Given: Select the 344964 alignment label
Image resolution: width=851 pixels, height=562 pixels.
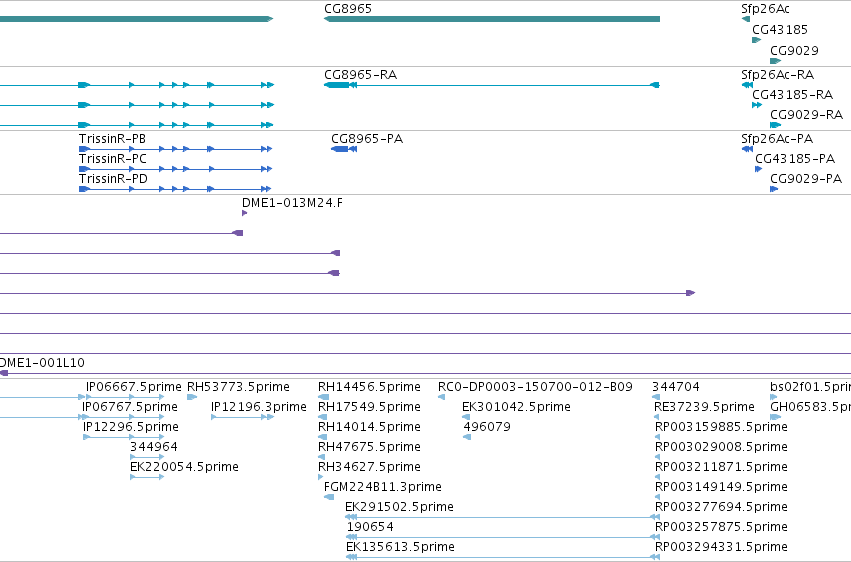Looking at the screenshot, I should (x=154, y=448).
